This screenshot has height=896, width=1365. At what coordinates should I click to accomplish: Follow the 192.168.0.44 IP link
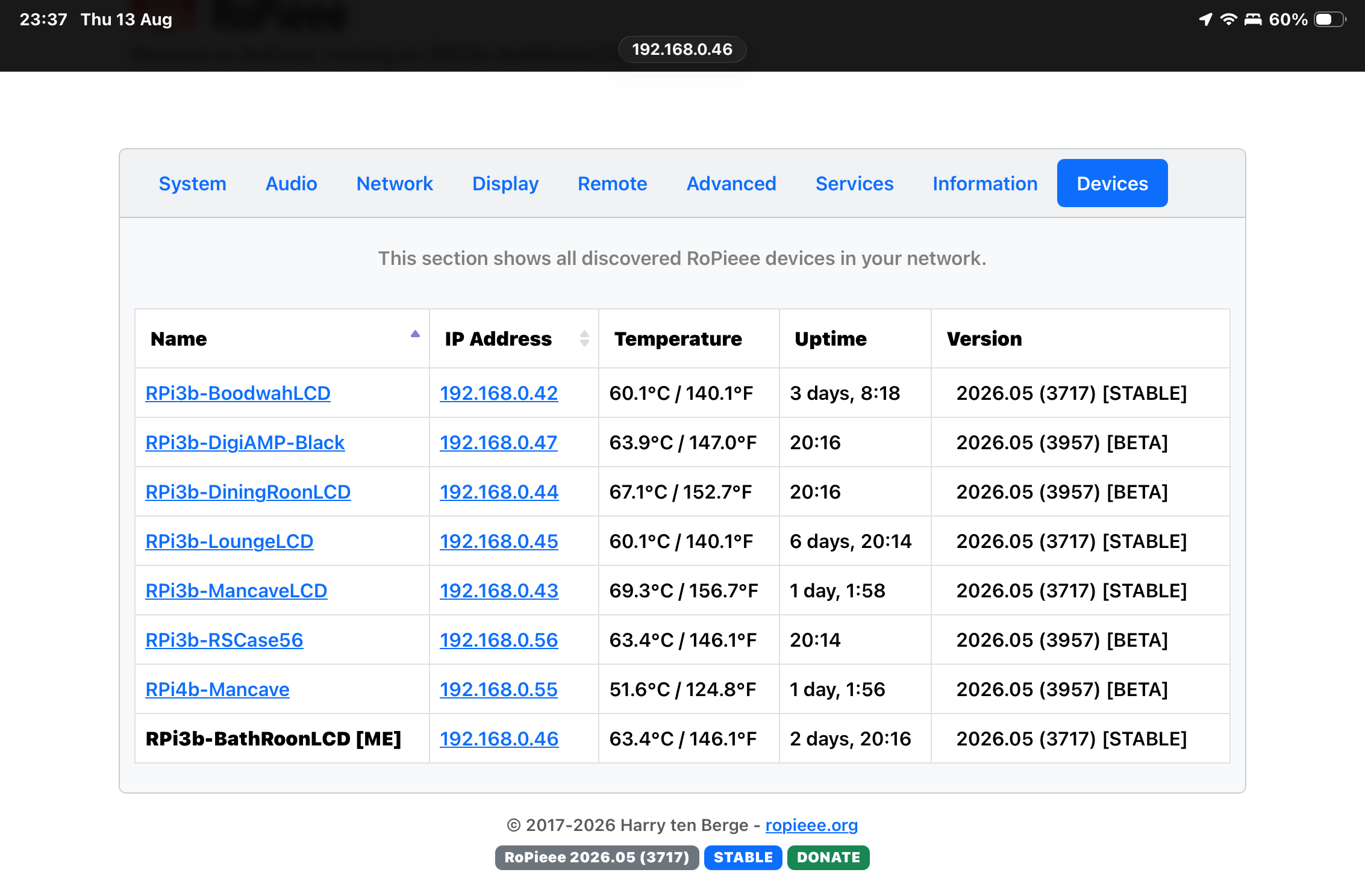click(499, 492)
